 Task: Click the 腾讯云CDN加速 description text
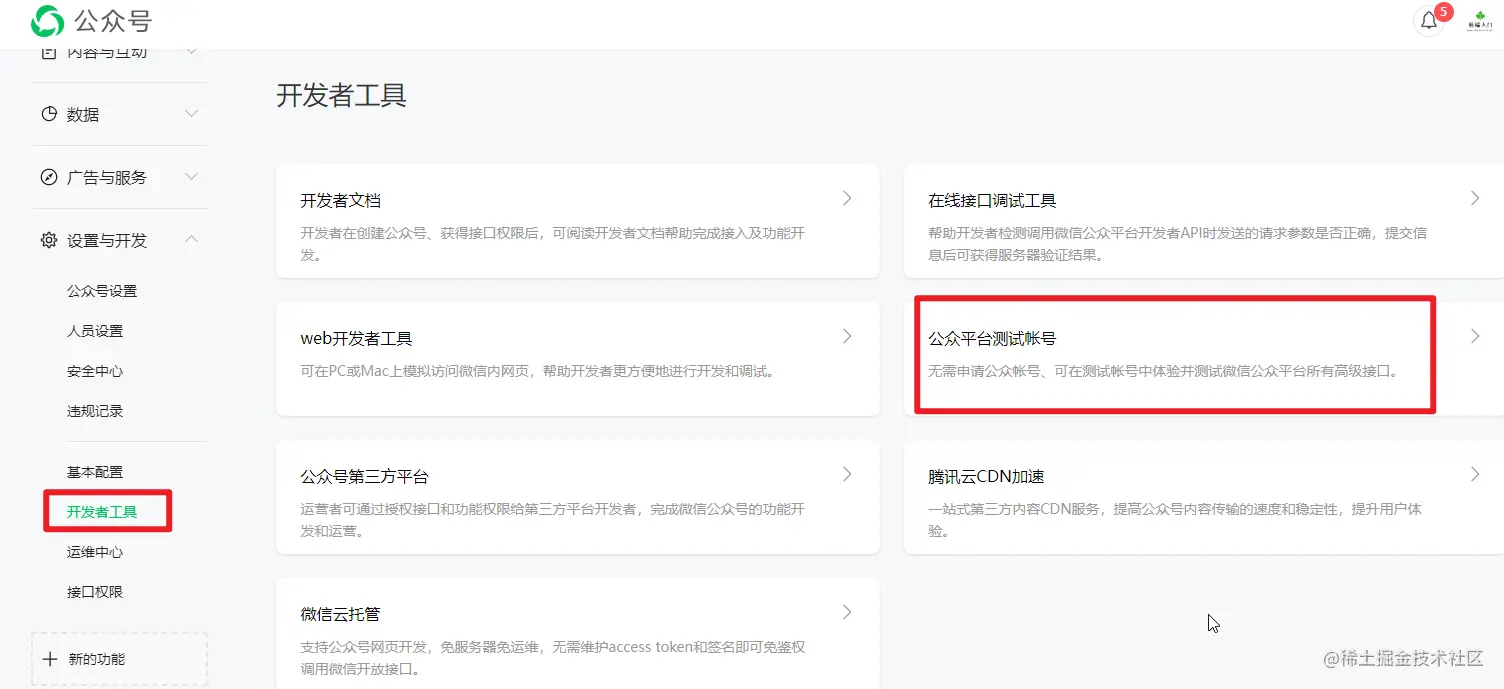click(1175, 520)
